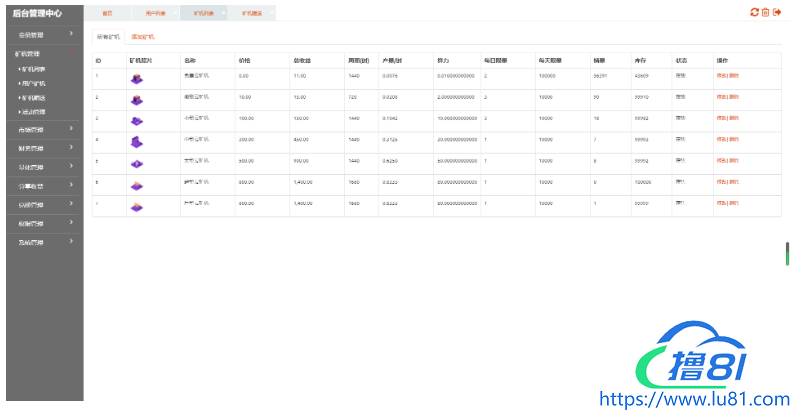795x410 pixels.
Task: Switch to the 添加矿机 sub-tab
Action: point(143,36)
